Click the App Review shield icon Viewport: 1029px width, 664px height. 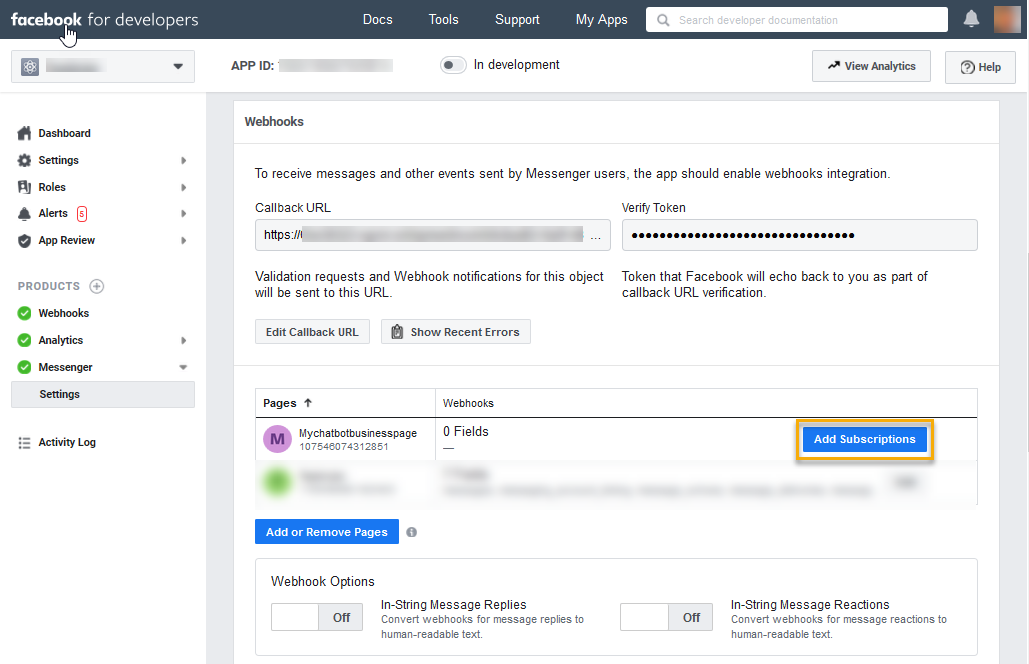[x=24, y=240]
